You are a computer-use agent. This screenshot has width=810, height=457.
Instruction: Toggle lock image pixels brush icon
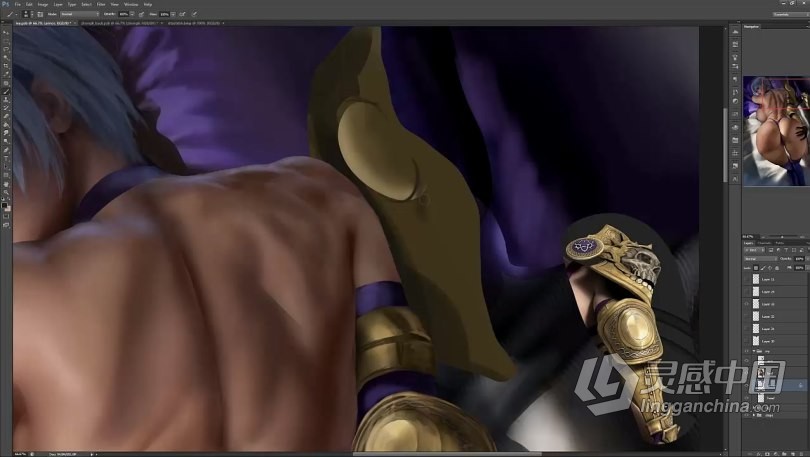tap(763, 267)
